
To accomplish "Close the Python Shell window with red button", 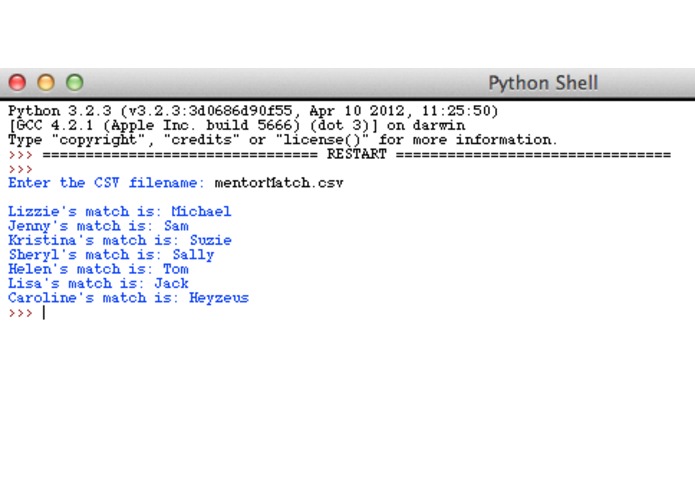I will click(18, 82).
